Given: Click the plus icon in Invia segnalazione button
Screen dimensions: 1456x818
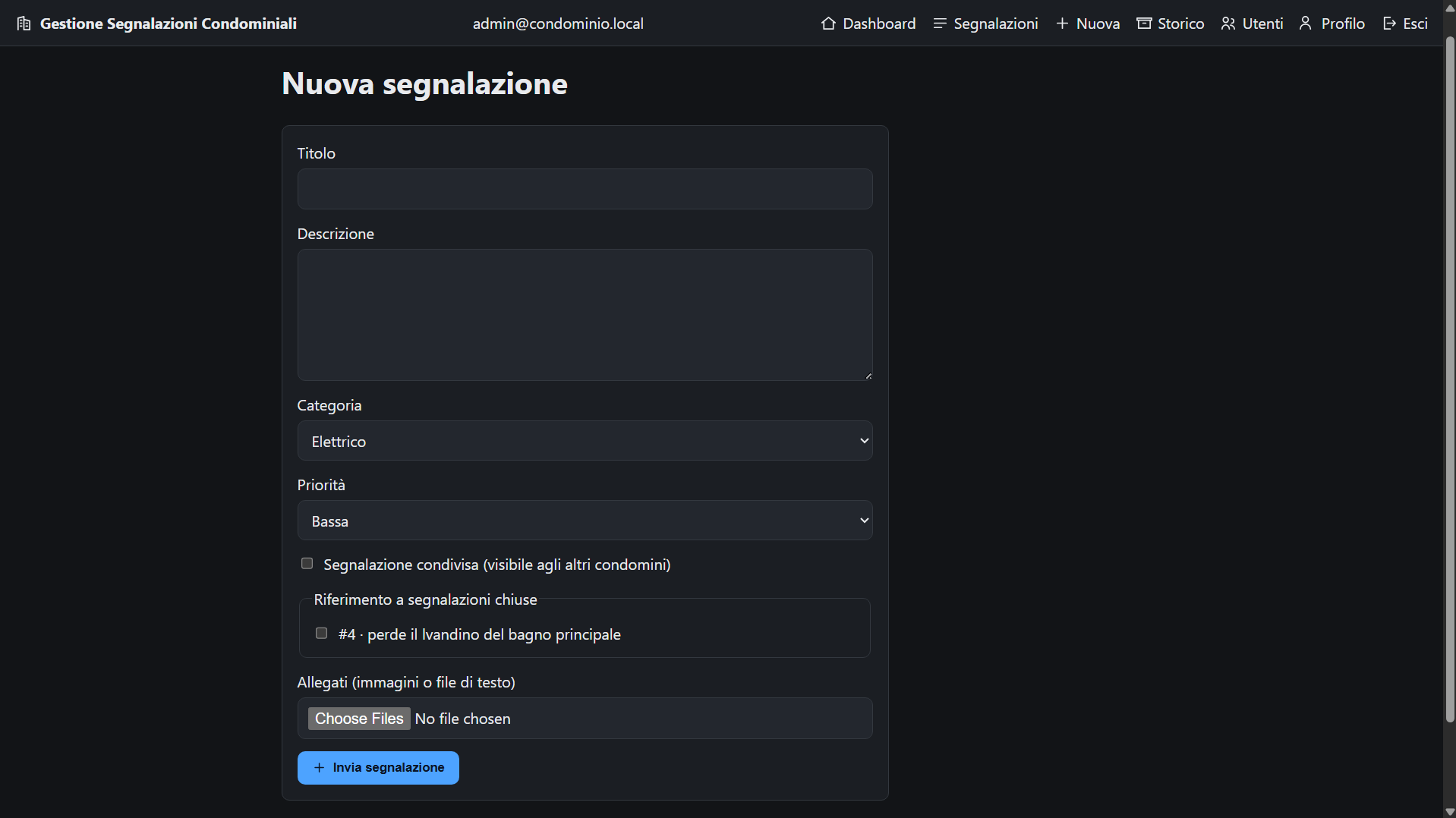Looking at the screenshot, I should click(x=319, y=768).
